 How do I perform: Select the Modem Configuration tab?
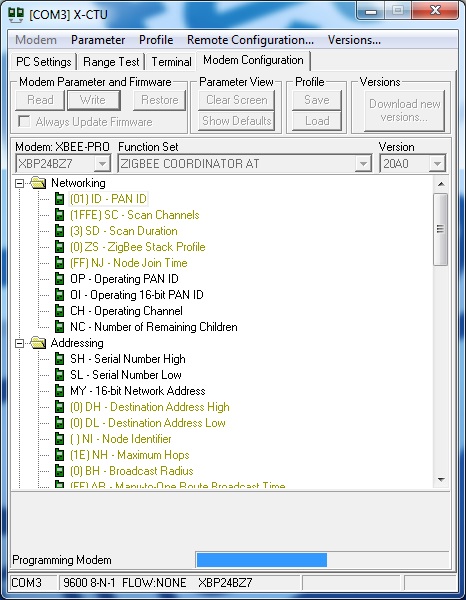point(253,60)
